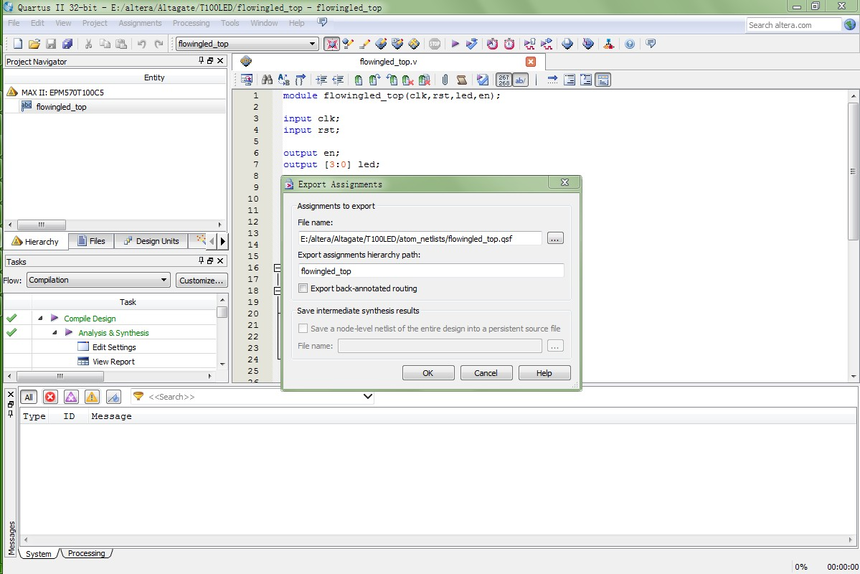The image size is (860, 574).
Task: Collapse the Compile Design task node
Action: click(40, 319)
